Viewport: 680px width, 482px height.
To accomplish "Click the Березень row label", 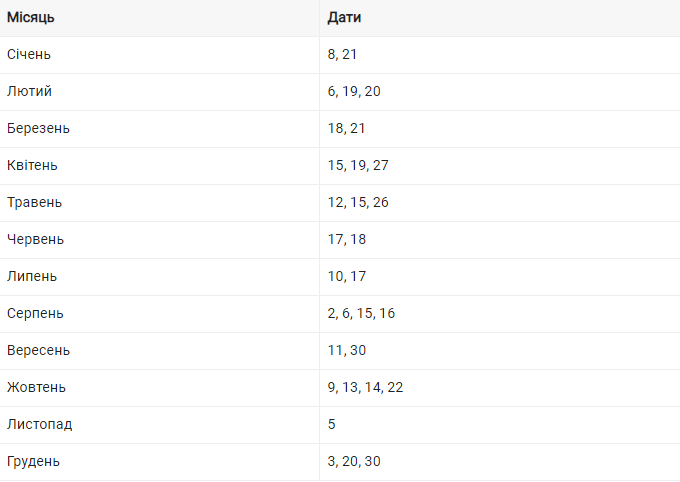I will pos(38,128).
